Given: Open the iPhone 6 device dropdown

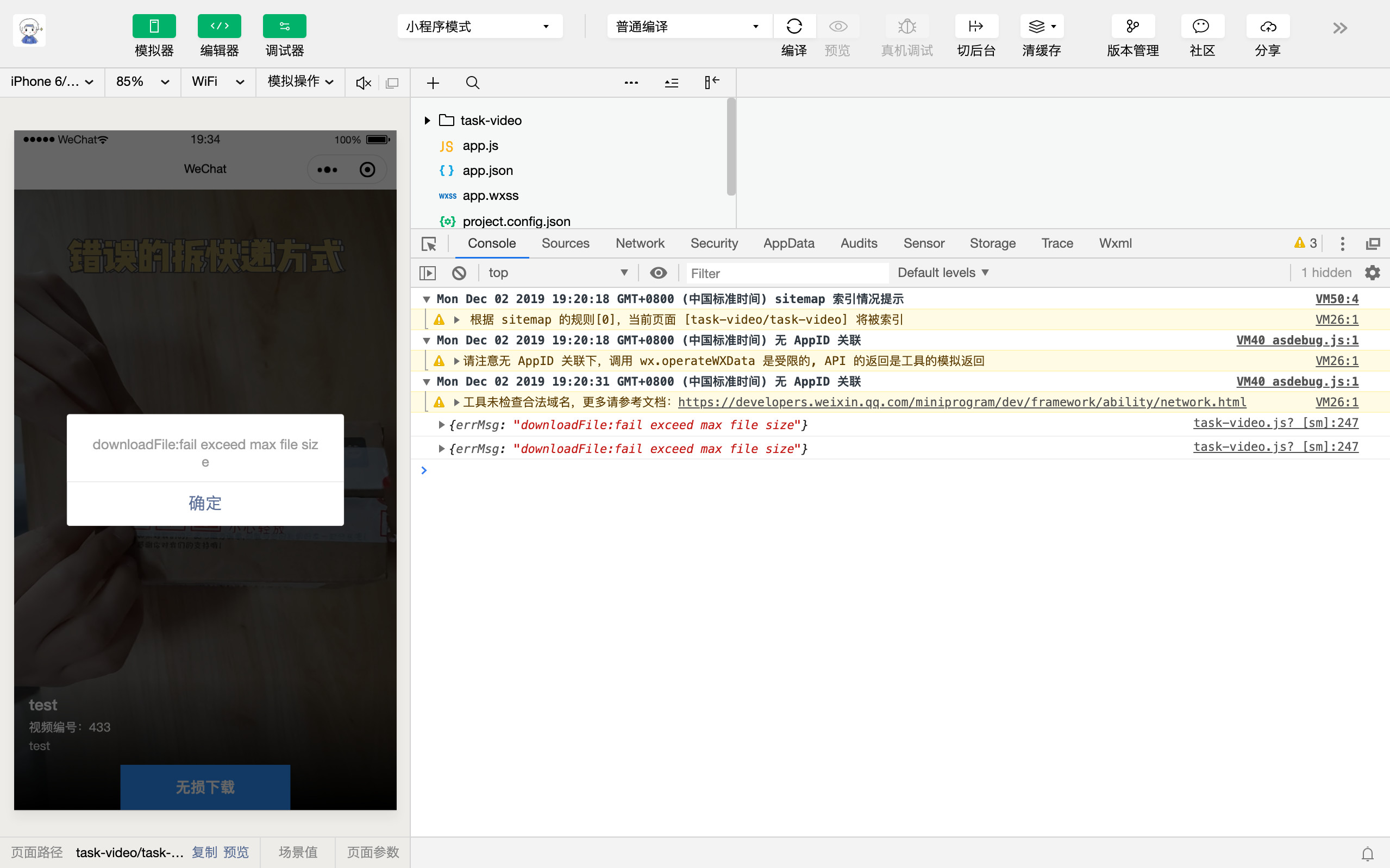Looking at the screenshot, I should pyautogui.click(x=52, y=82).
